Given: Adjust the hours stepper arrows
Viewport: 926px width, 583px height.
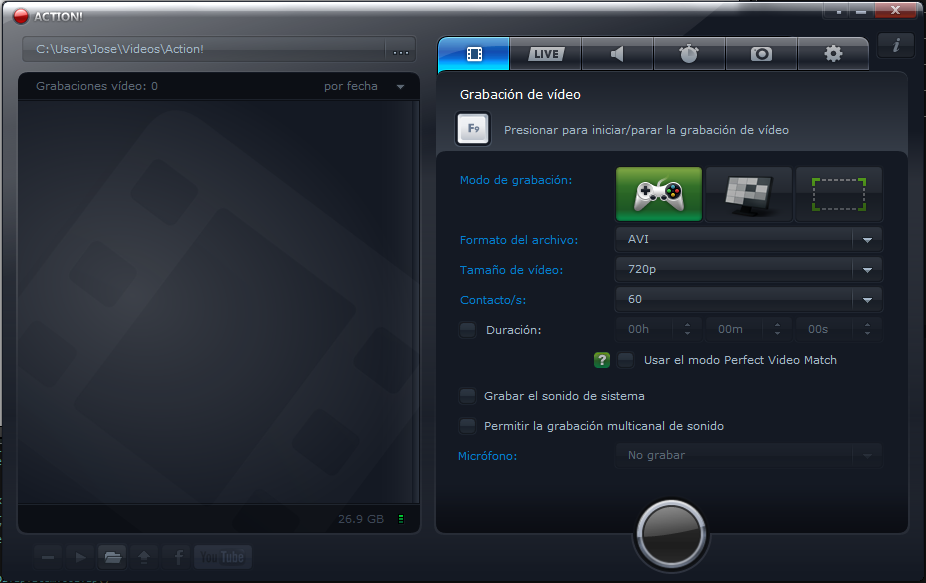Looking at the screenshot, I should [687, 330].
